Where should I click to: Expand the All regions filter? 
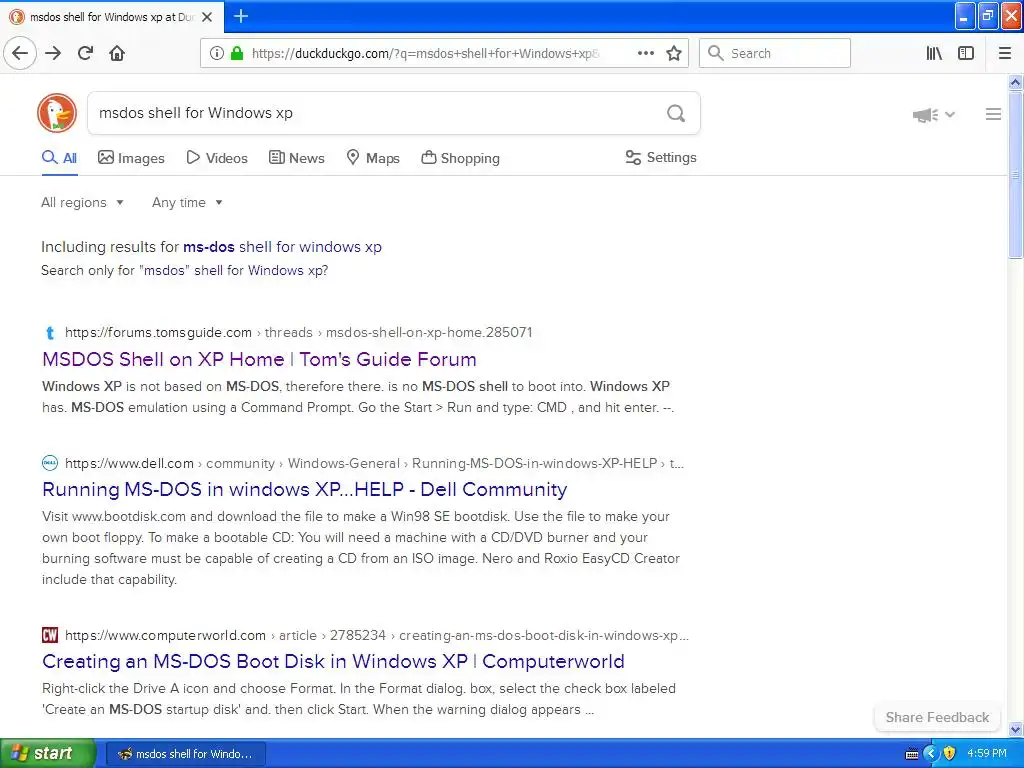point(82,202)
